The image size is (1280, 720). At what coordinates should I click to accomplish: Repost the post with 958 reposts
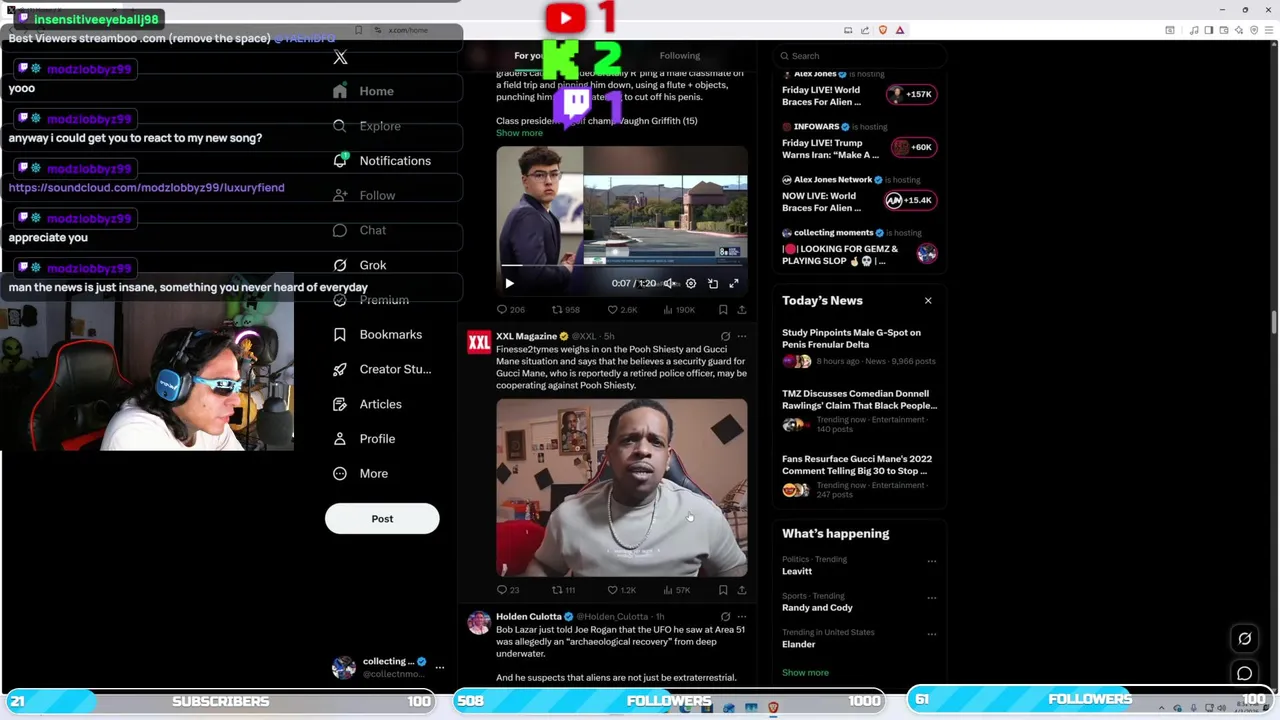(566, 310)
